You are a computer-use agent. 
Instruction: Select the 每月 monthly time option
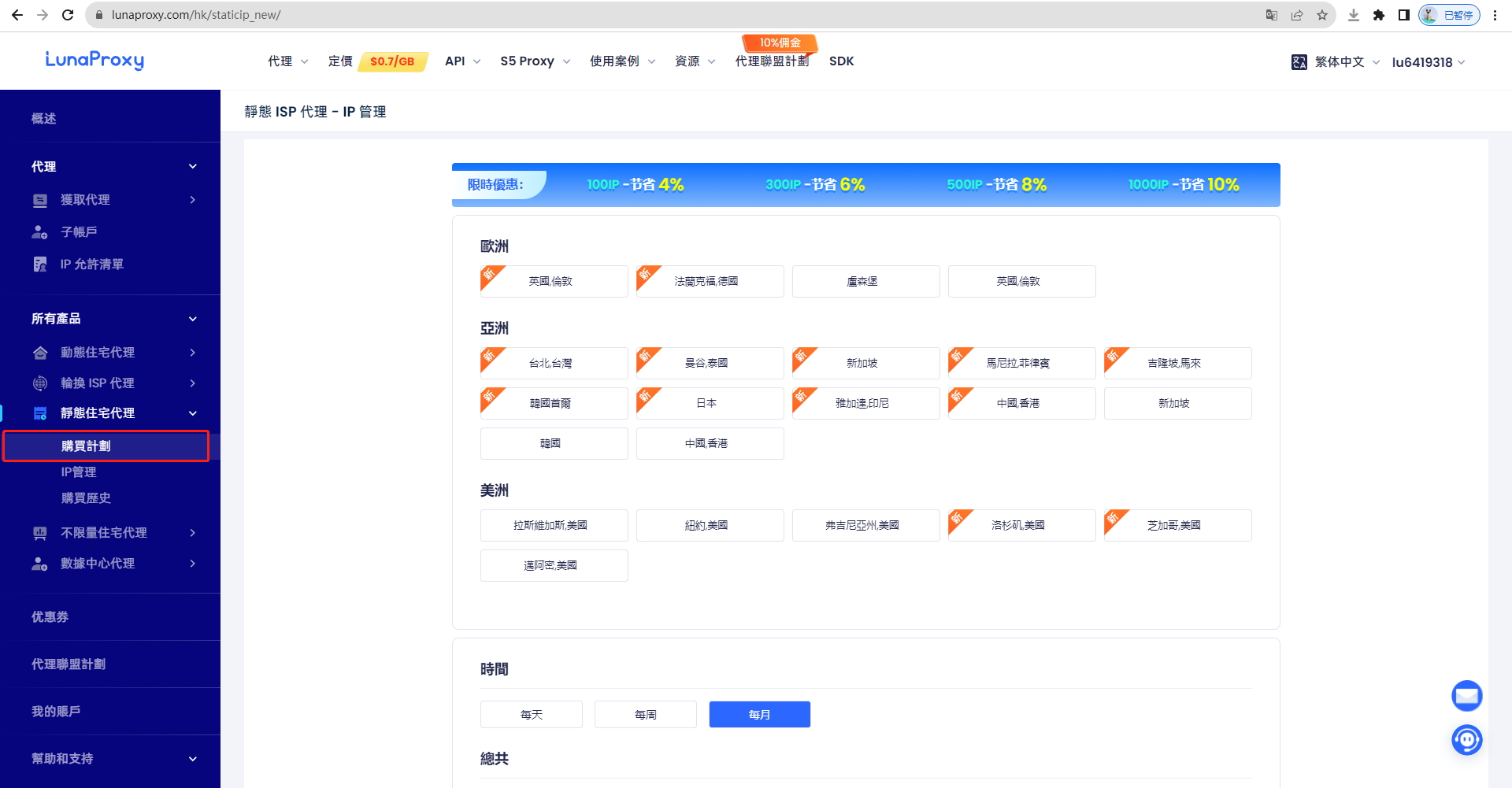click(759, 715)
